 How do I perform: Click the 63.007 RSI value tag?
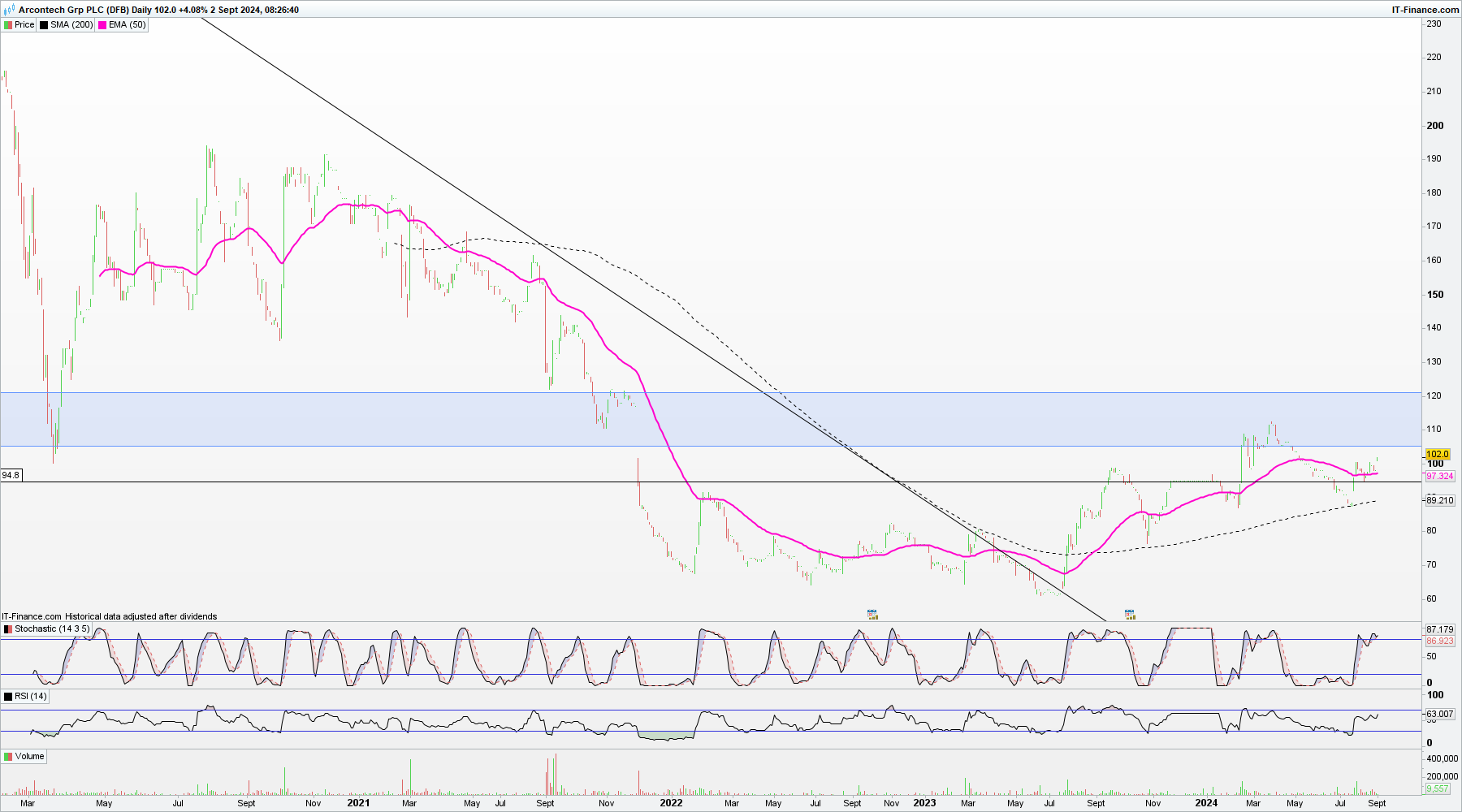click(x=1440, y=715)
